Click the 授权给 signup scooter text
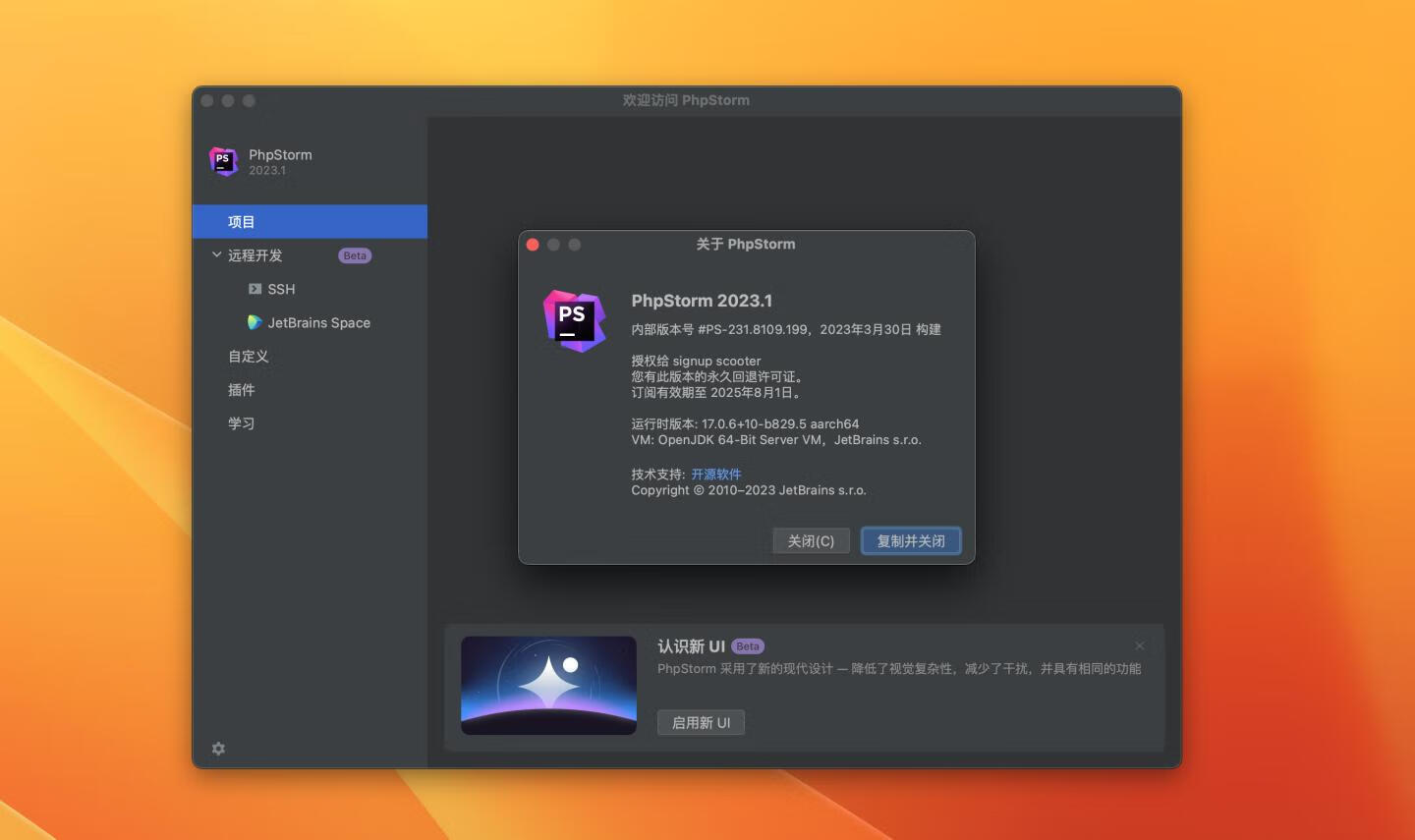Screen dimensions: 1415x840 click(696, 361)
